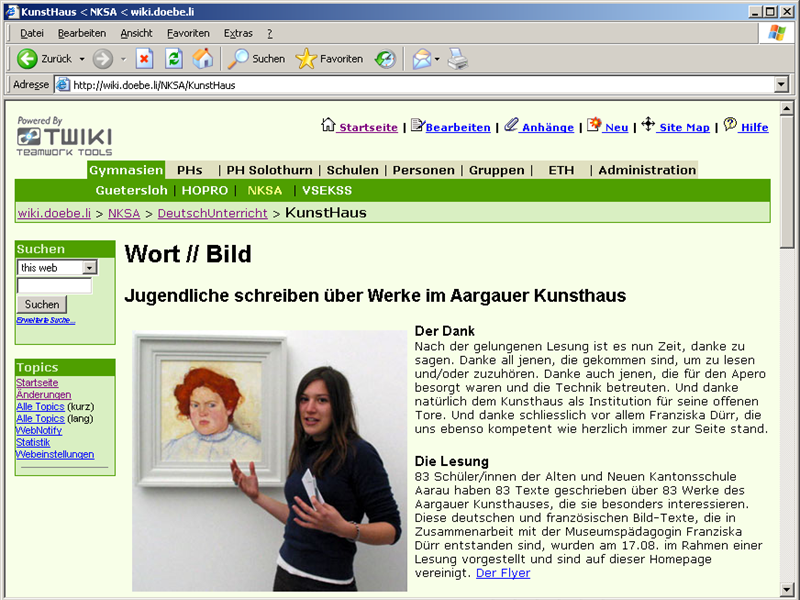The image size is (800, 600).
Task: Expand the address bar dropdown
Action: click(x=781, y=85)
